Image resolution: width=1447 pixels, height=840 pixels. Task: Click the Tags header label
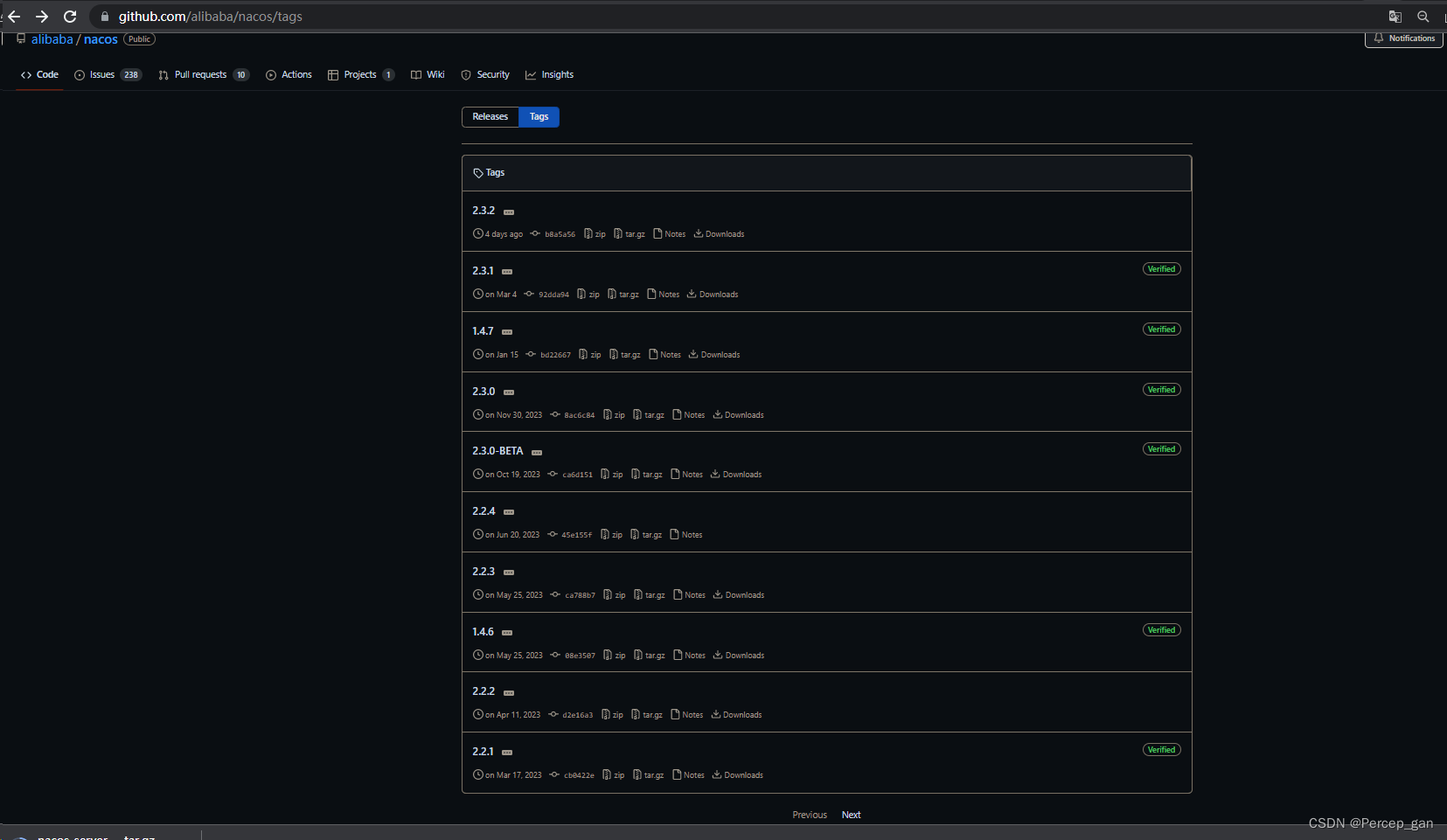(x=489, y=173)
